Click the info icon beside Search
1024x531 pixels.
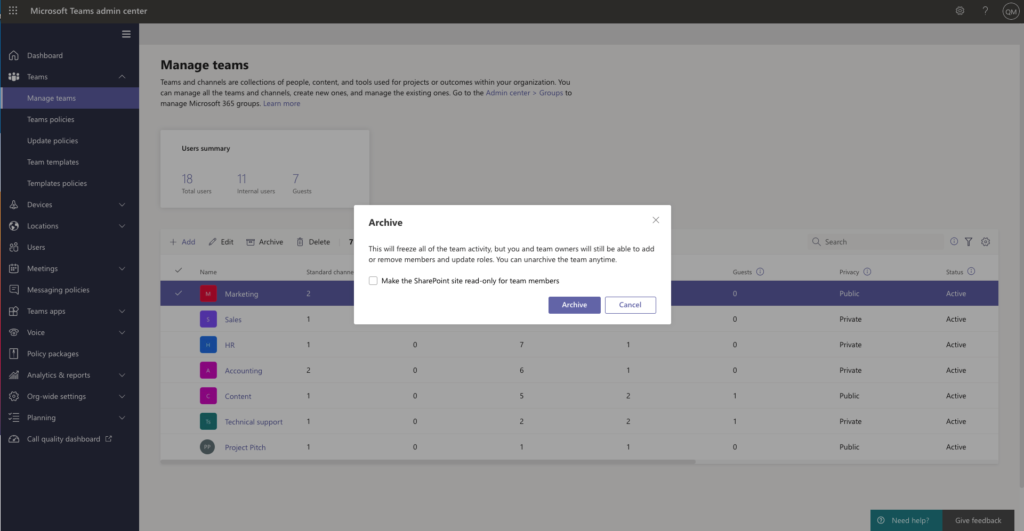coord(953,242)
